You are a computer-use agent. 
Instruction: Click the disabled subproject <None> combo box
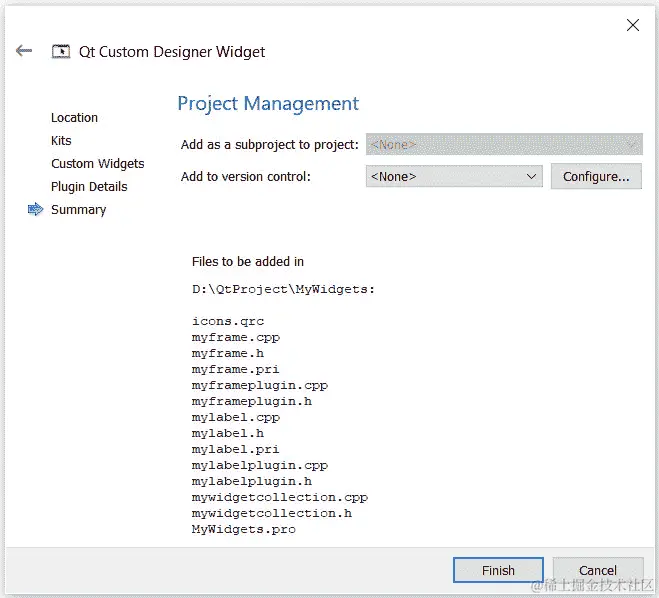click(x=504, y=145)
